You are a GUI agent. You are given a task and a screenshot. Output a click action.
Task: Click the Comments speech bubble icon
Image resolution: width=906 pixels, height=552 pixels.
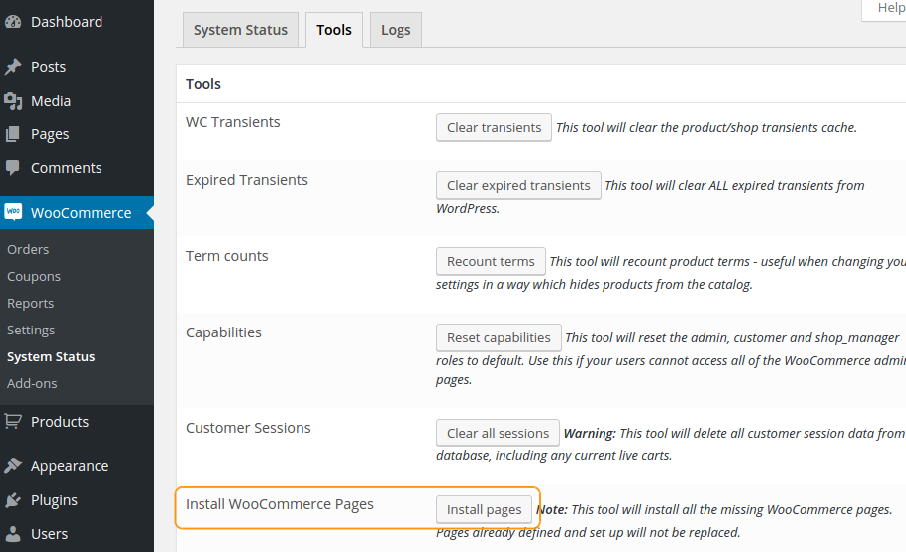[13, 168]
